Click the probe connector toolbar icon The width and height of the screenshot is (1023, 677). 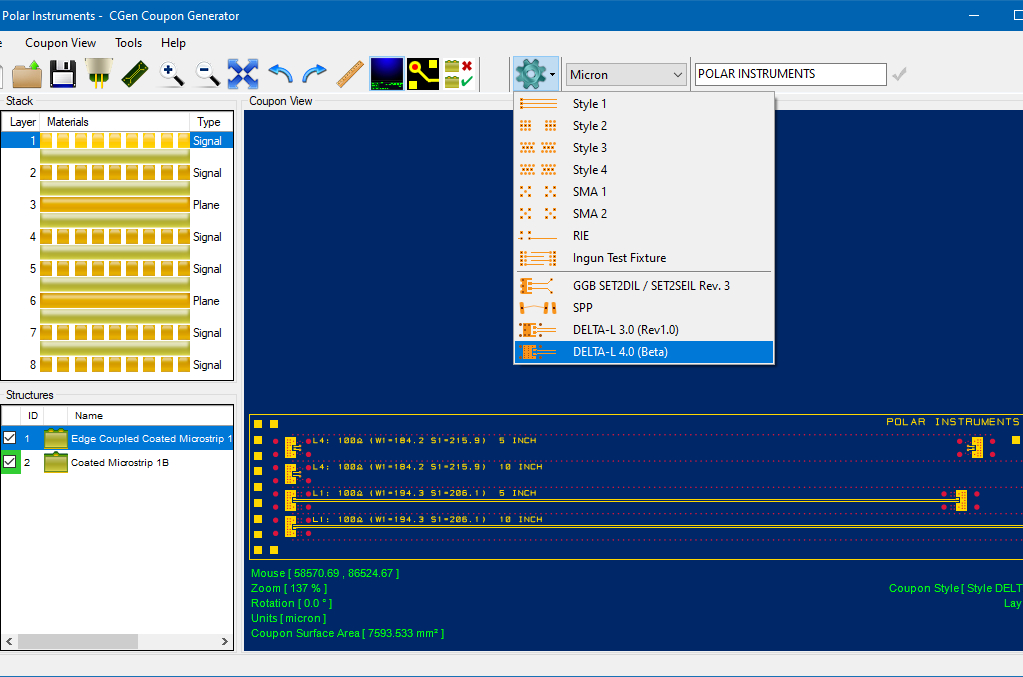[99, 74]
